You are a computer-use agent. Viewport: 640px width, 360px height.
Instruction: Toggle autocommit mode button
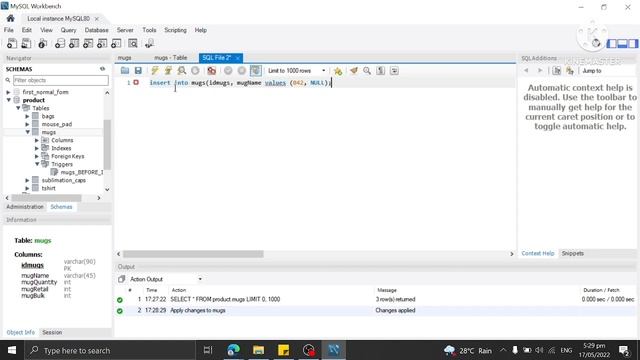click(256, 71)
